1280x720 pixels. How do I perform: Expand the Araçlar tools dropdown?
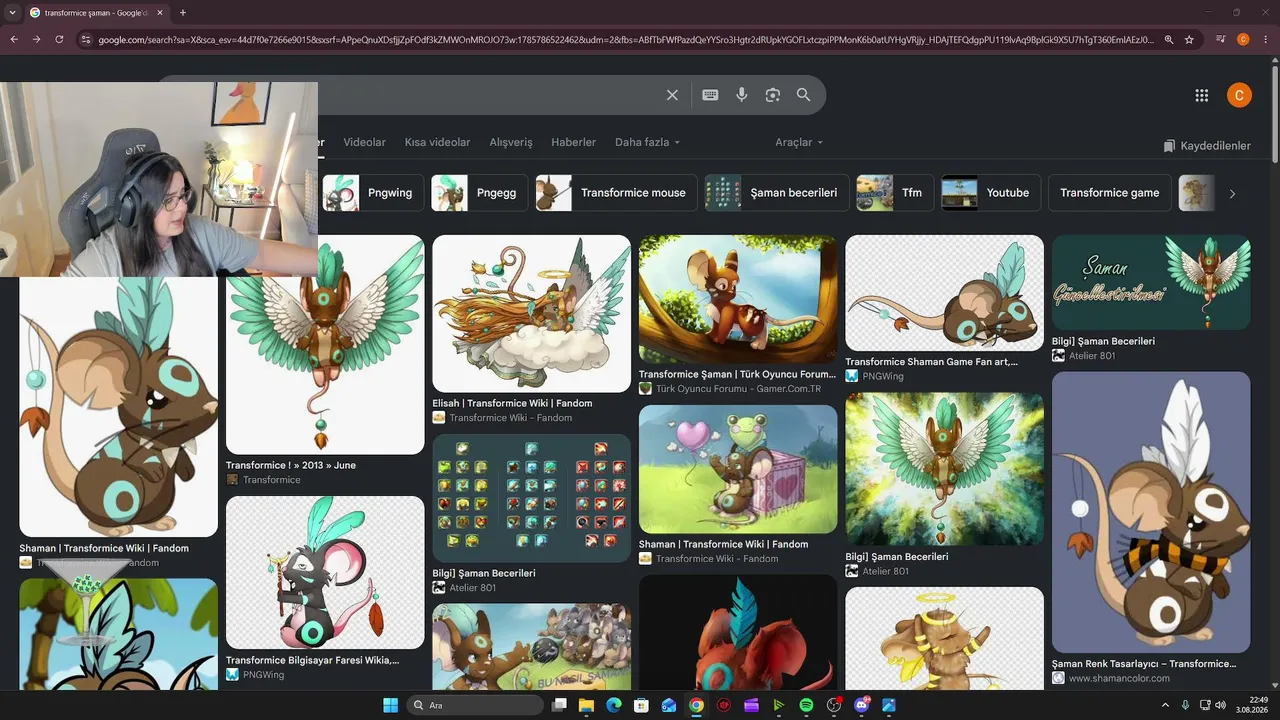(x=799, y=142)
